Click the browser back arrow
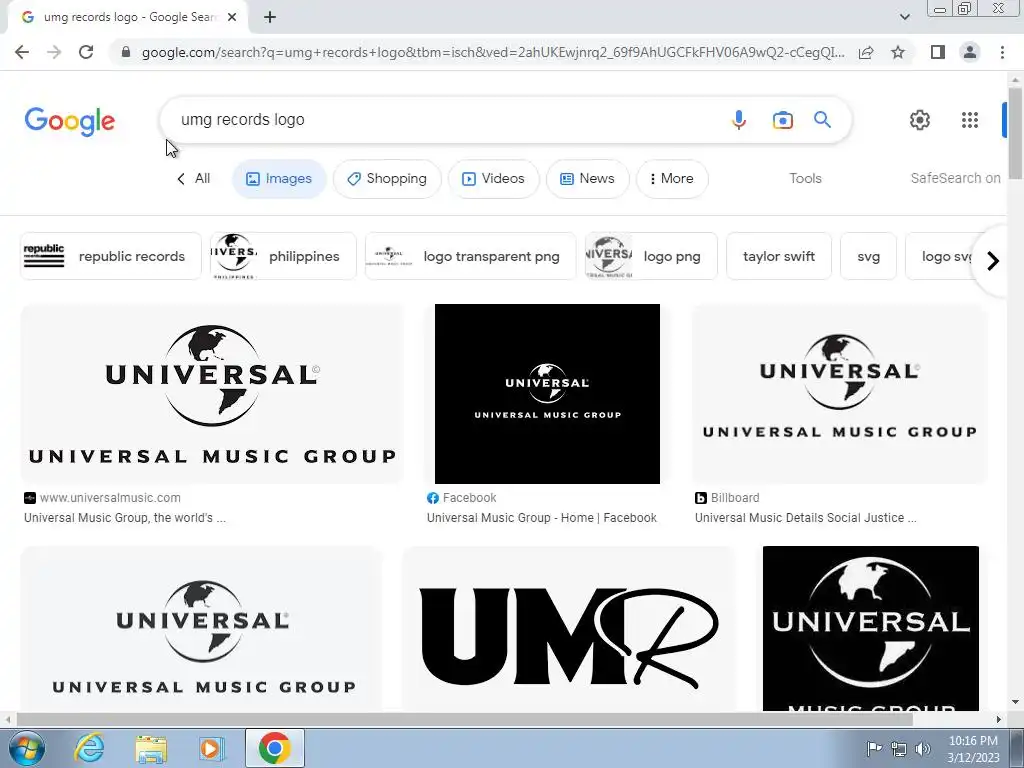The height and width of the screenshot is (768, 1024). 22,52
